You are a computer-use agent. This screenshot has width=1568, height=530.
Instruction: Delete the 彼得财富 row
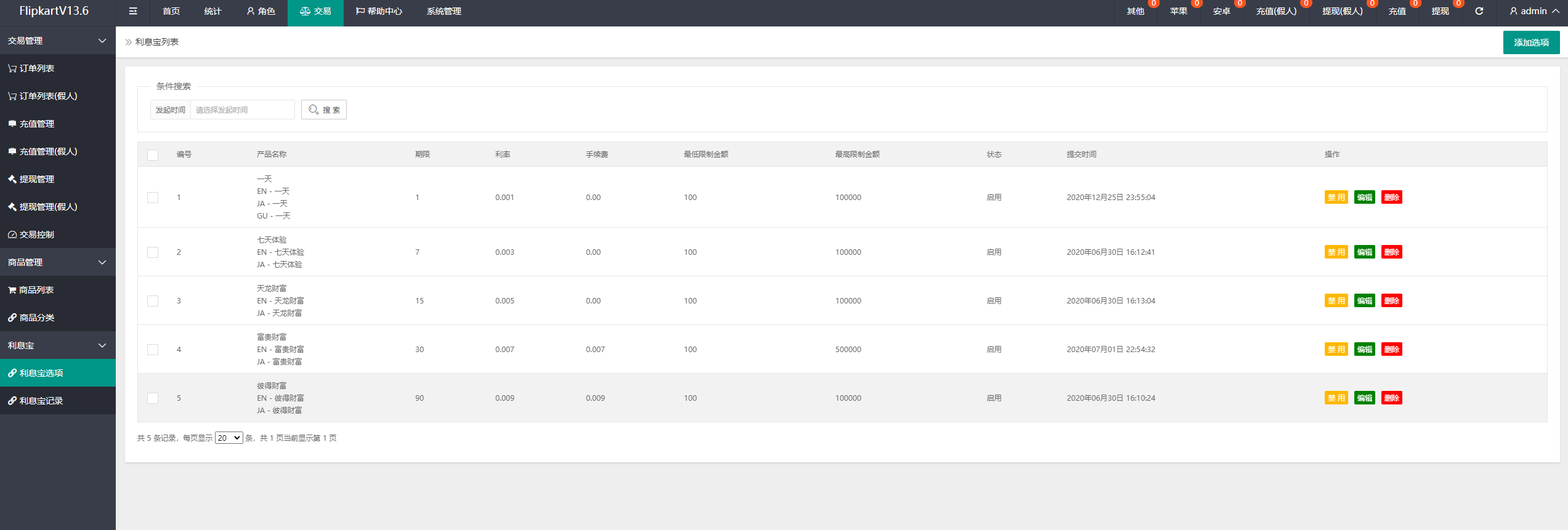[x=1392, y=398]
